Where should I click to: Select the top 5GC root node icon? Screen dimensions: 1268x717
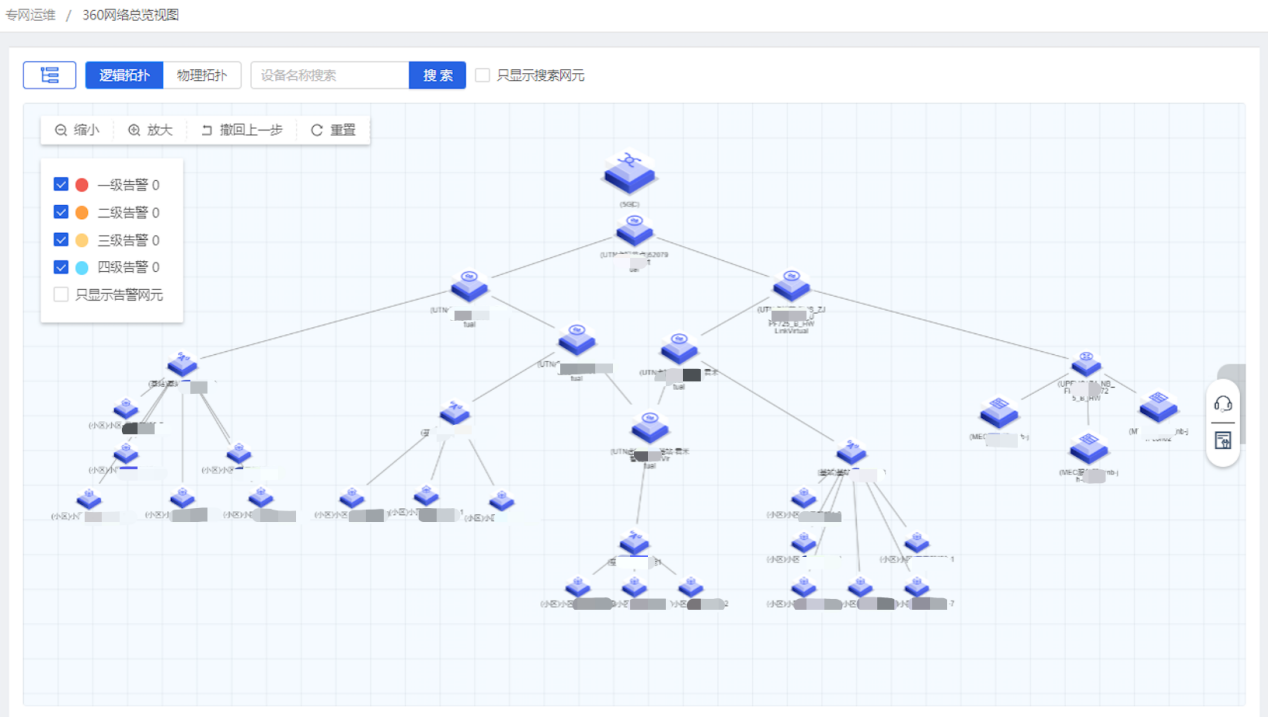pyautogui.click(x=629, y=174)
